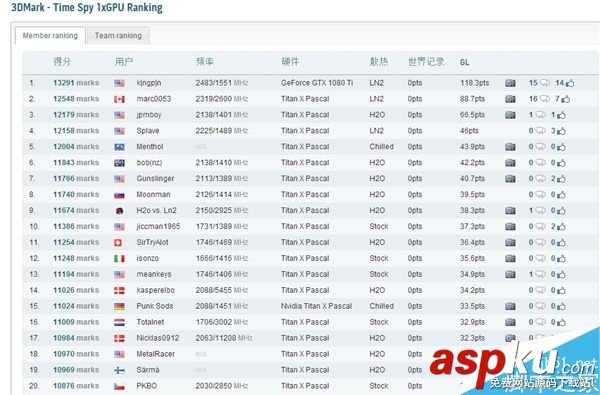
Task: View jiccman1965's screenshot camera icon
Action: click(x=510, y=227)
